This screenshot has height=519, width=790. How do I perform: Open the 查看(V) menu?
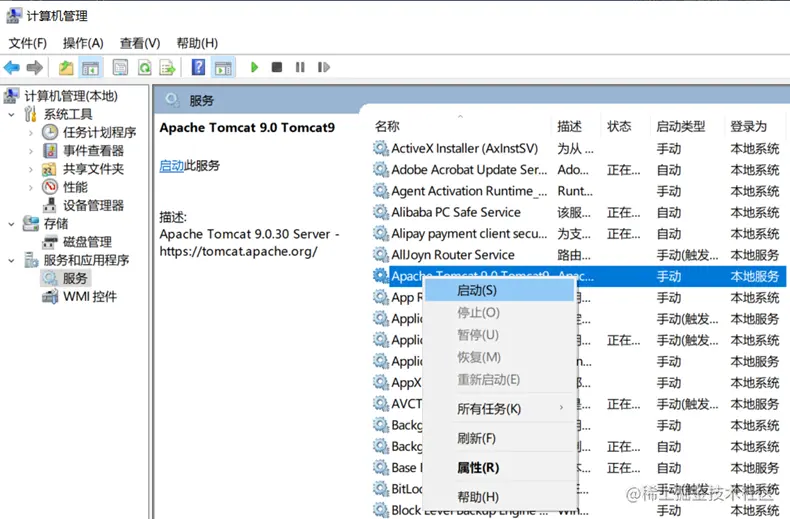[140, 43]
